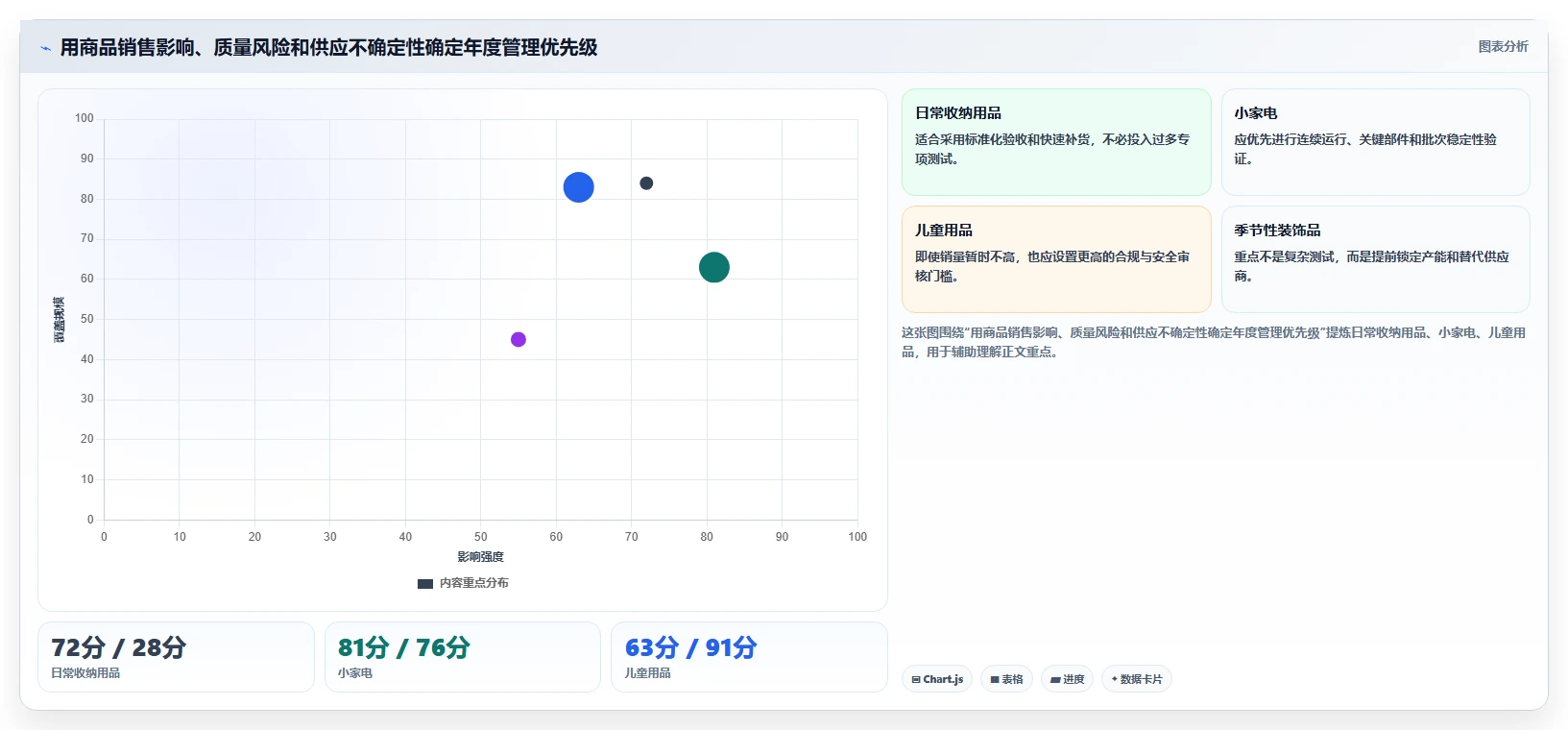Click the teal bubble in the chart
This screenshot has width=1568, height=730.
pos(714,267)
